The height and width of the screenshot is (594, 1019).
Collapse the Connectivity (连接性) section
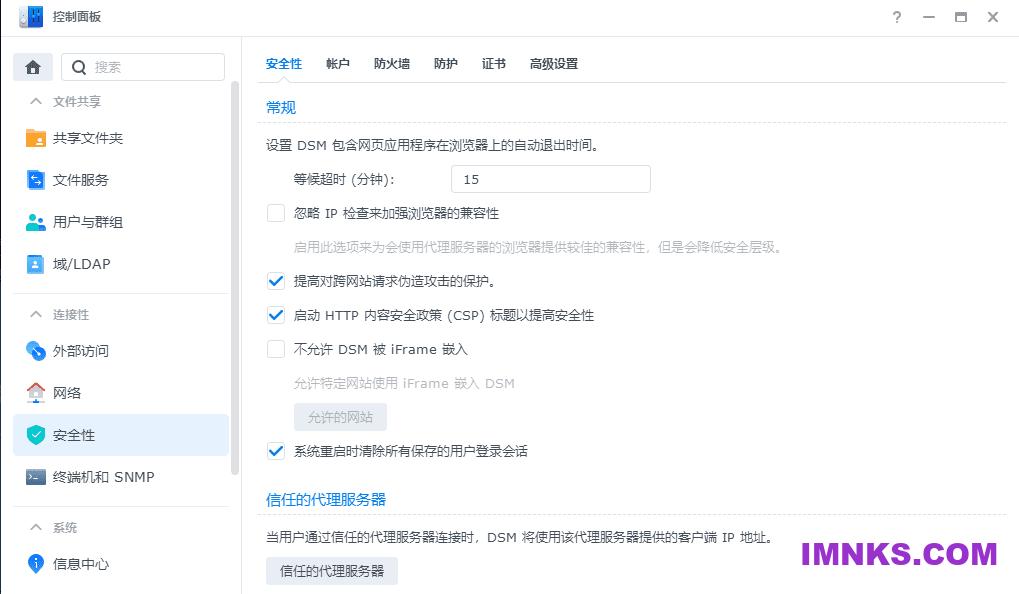pyautogui.click(x=36, y=314)
